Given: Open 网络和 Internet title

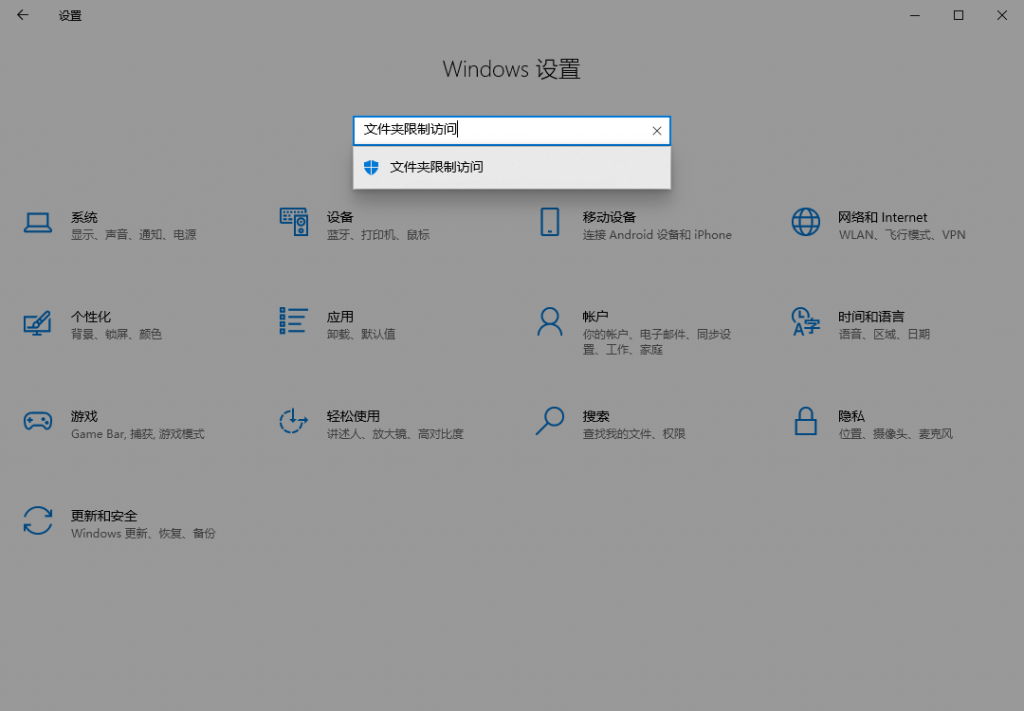Looking at the screenshot, I should coord(883,217).
